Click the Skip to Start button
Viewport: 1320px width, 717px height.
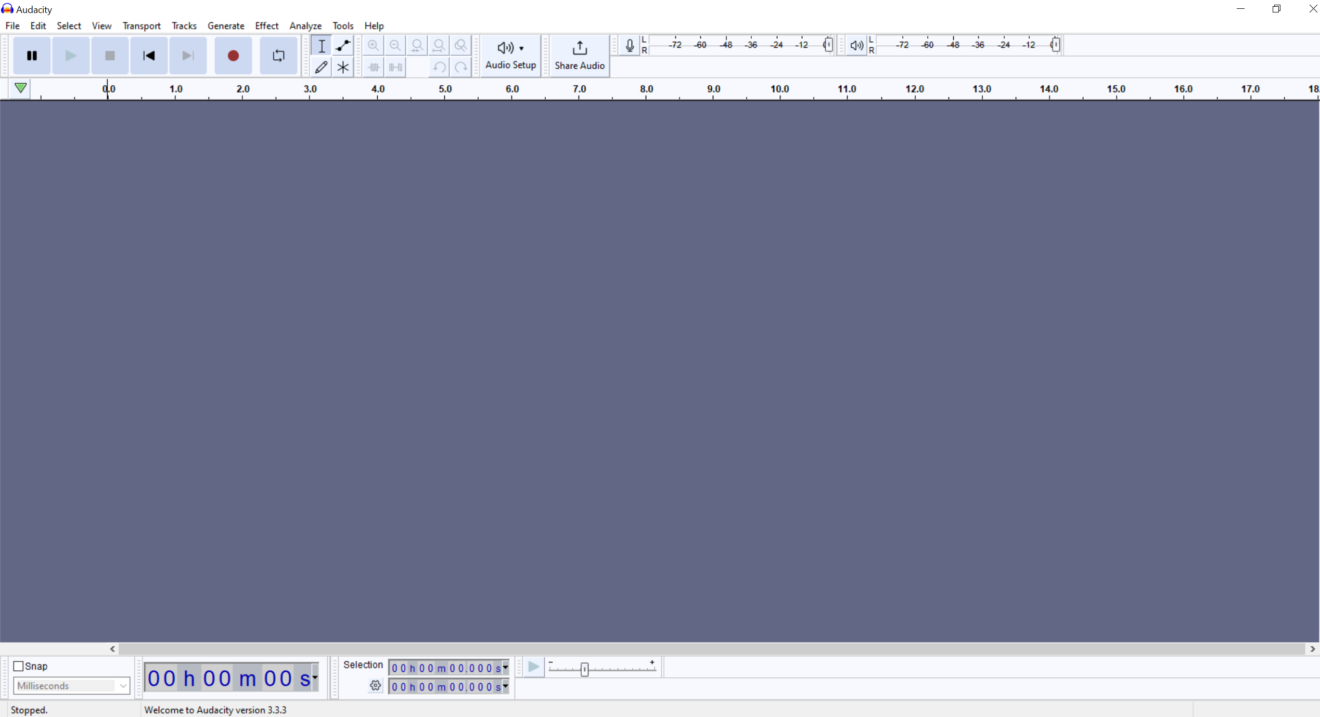click(x=149, y=56)
